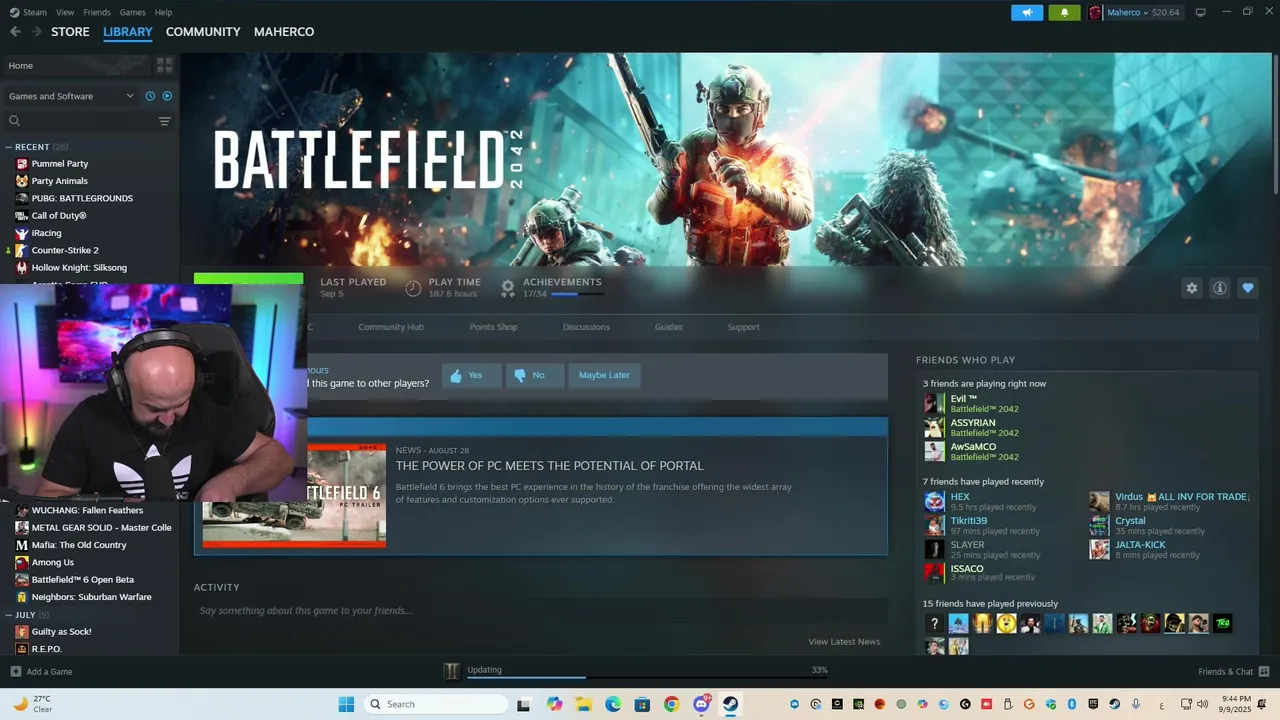Select PUBG: BATTLEGROUNDS in library list
Viewport: 1280px width, 720px height.
82,198
